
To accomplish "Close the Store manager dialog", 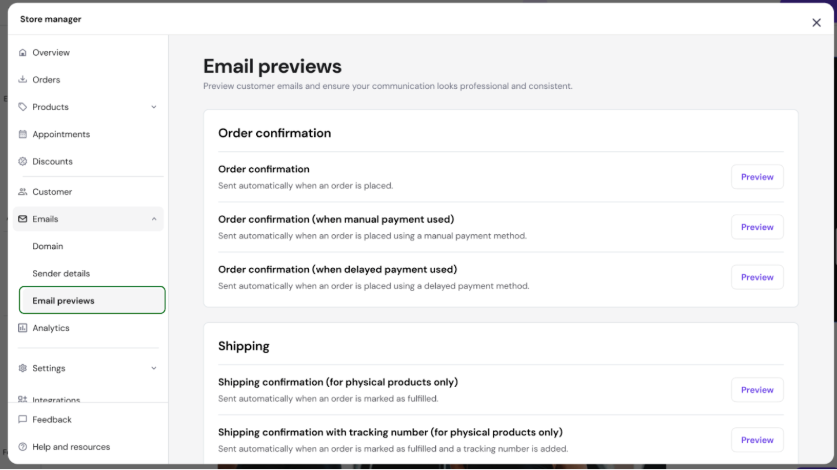I will [x=816, y=23].
